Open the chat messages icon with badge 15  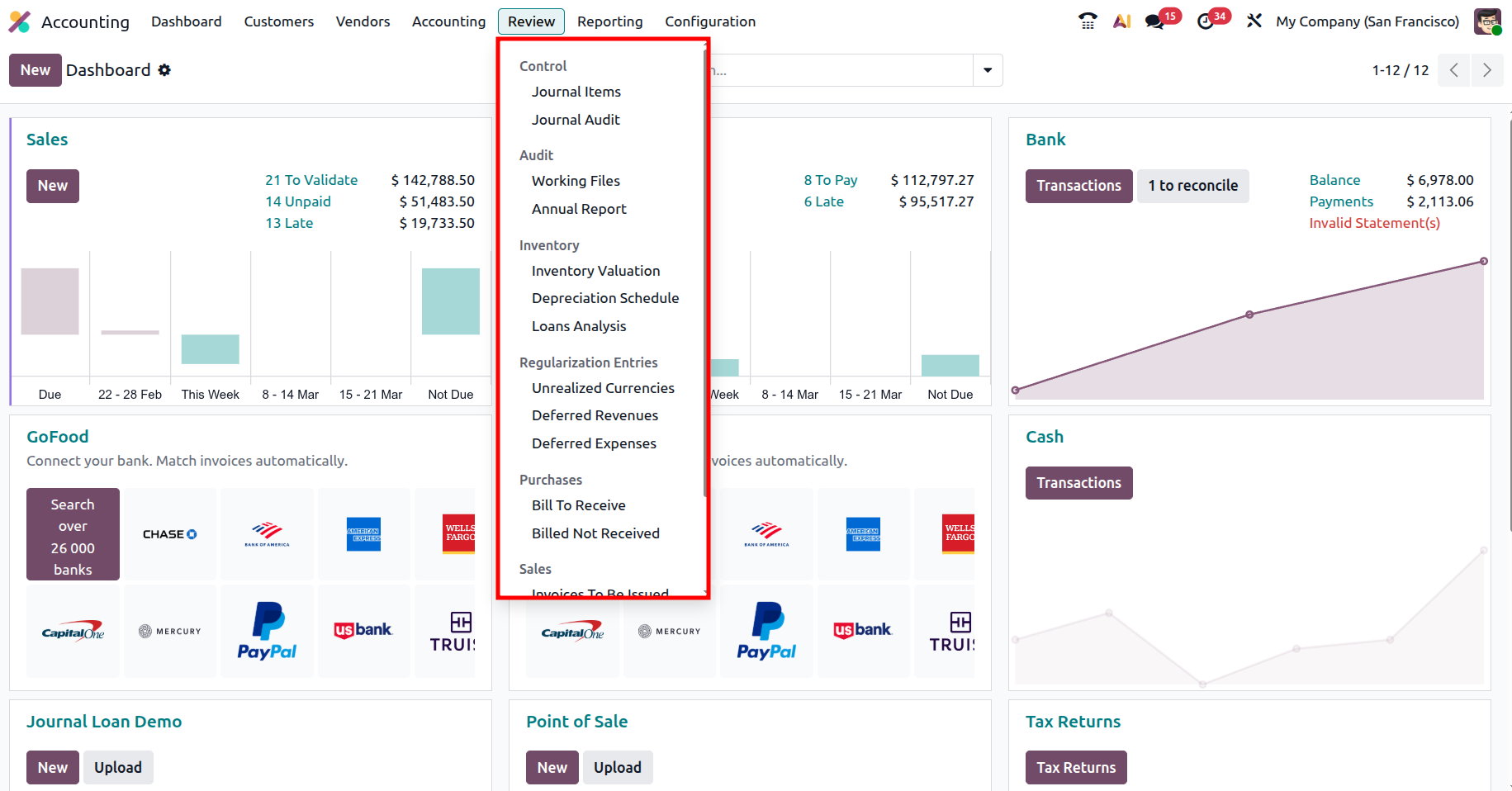1155,21
